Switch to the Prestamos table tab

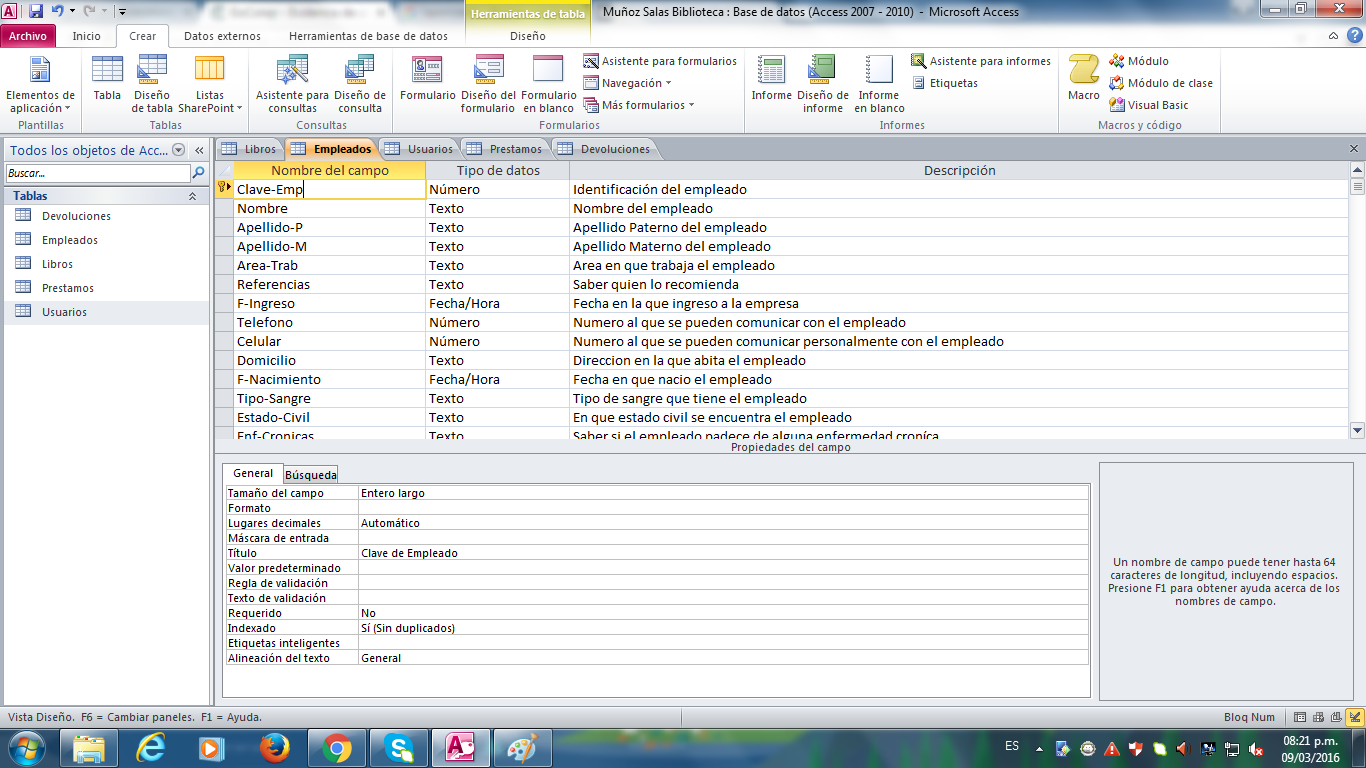coord(507,149)
